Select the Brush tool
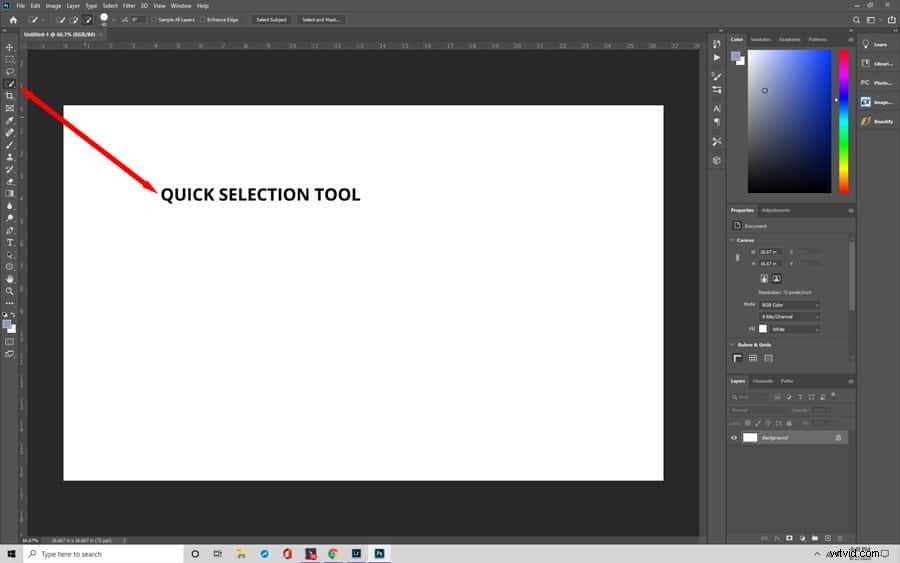The height and width of the screenshot is (563, 900). click(x=10, y=145)
